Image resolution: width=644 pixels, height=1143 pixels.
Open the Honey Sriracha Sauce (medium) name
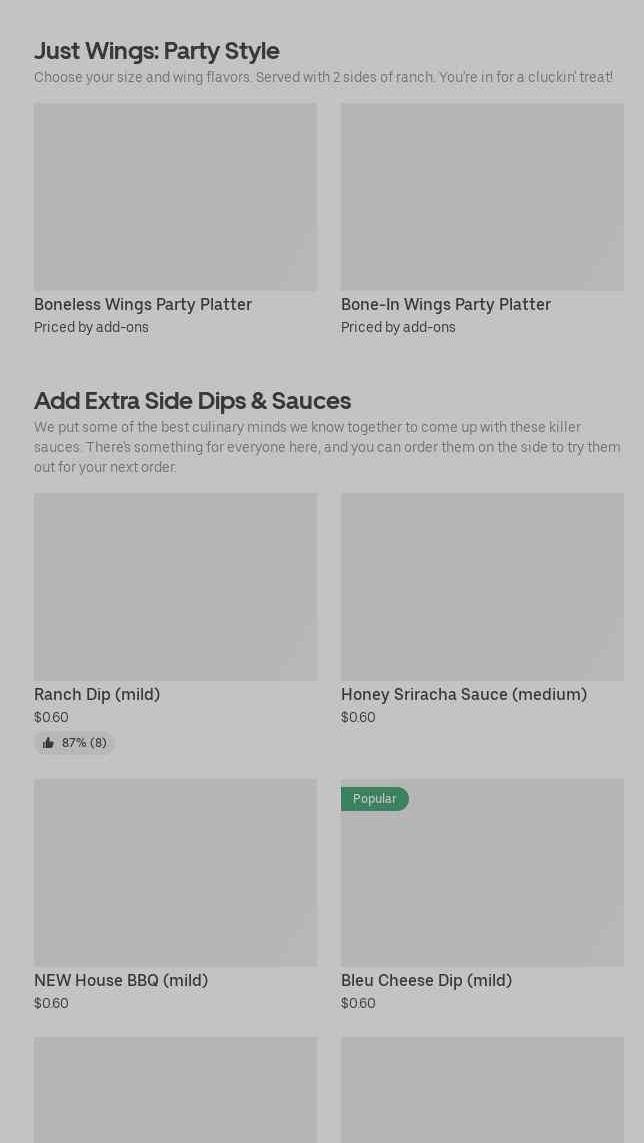pyautogui.click(x=464, y=694)
